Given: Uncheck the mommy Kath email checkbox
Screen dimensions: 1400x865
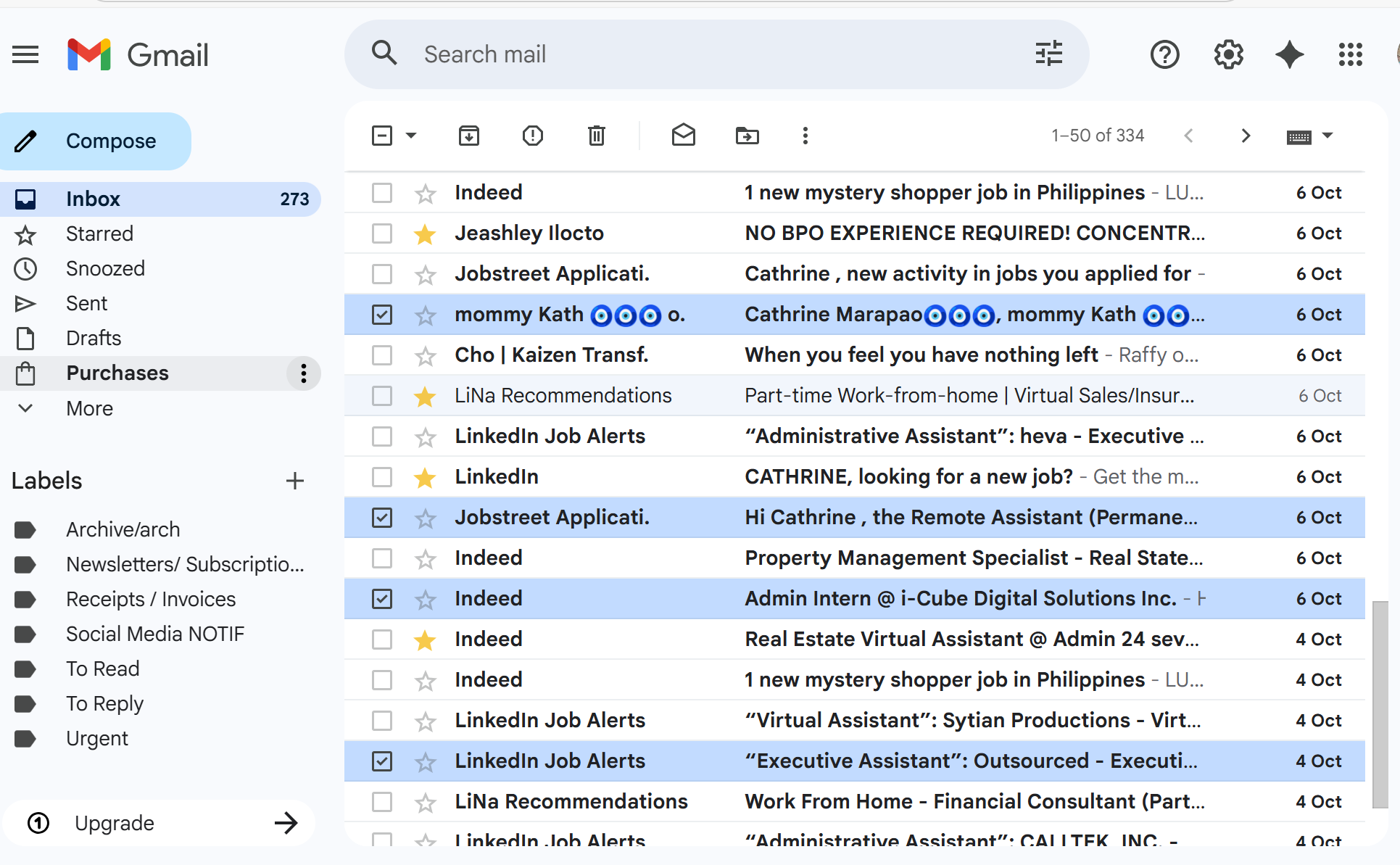Looking at the screenshot, I should coord(382,315).
